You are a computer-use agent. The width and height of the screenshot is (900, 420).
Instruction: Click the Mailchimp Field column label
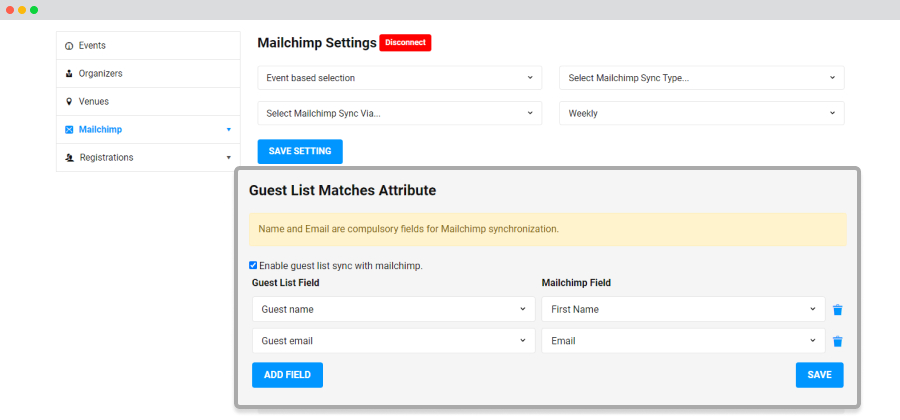576,283
